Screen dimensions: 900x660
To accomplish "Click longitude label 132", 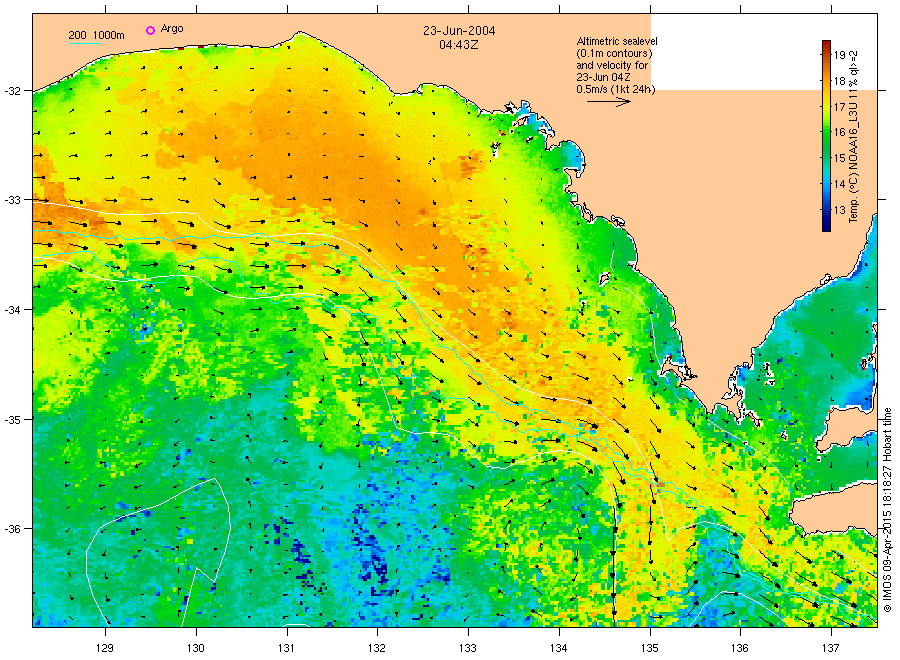I will 377,648.
